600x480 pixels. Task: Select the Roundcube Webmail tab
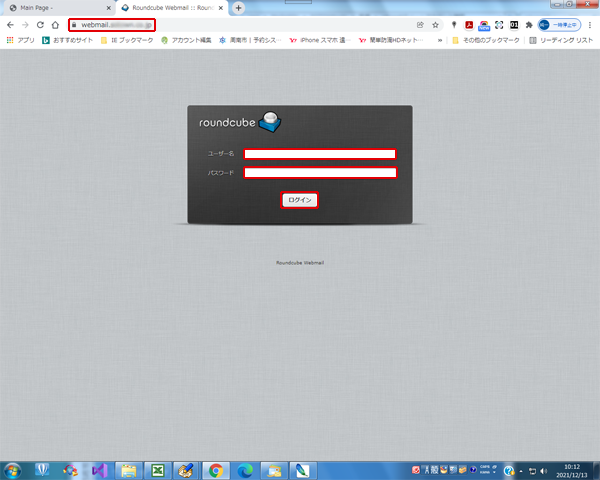(x=172, y=8)
